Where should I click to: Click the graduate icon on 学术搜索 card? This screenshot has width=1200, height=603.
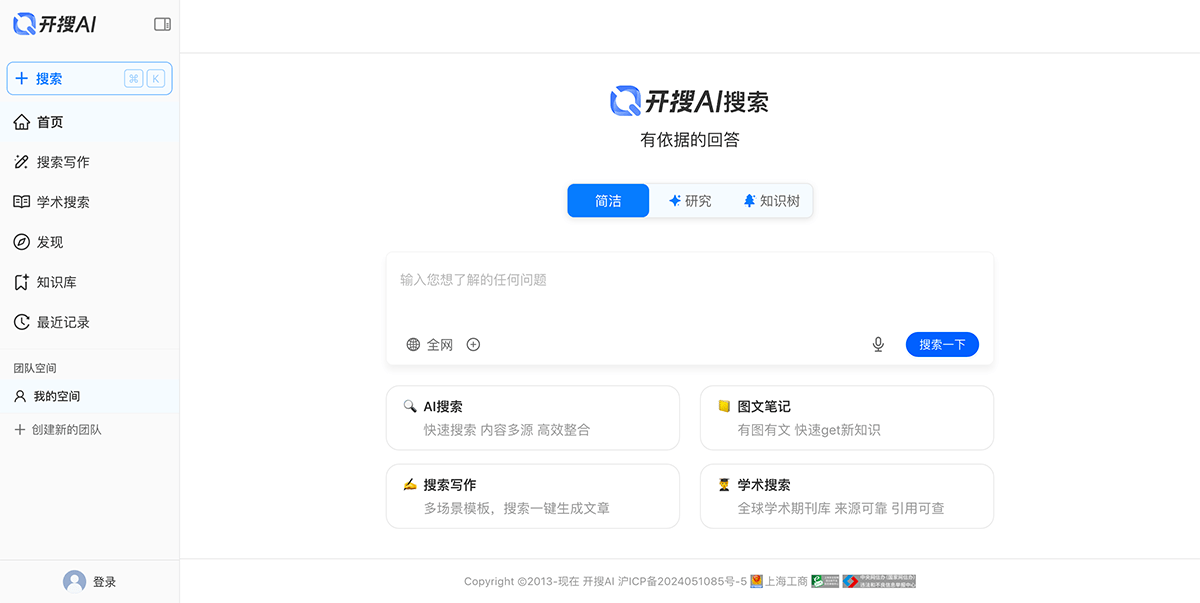(x=724, y=484)
